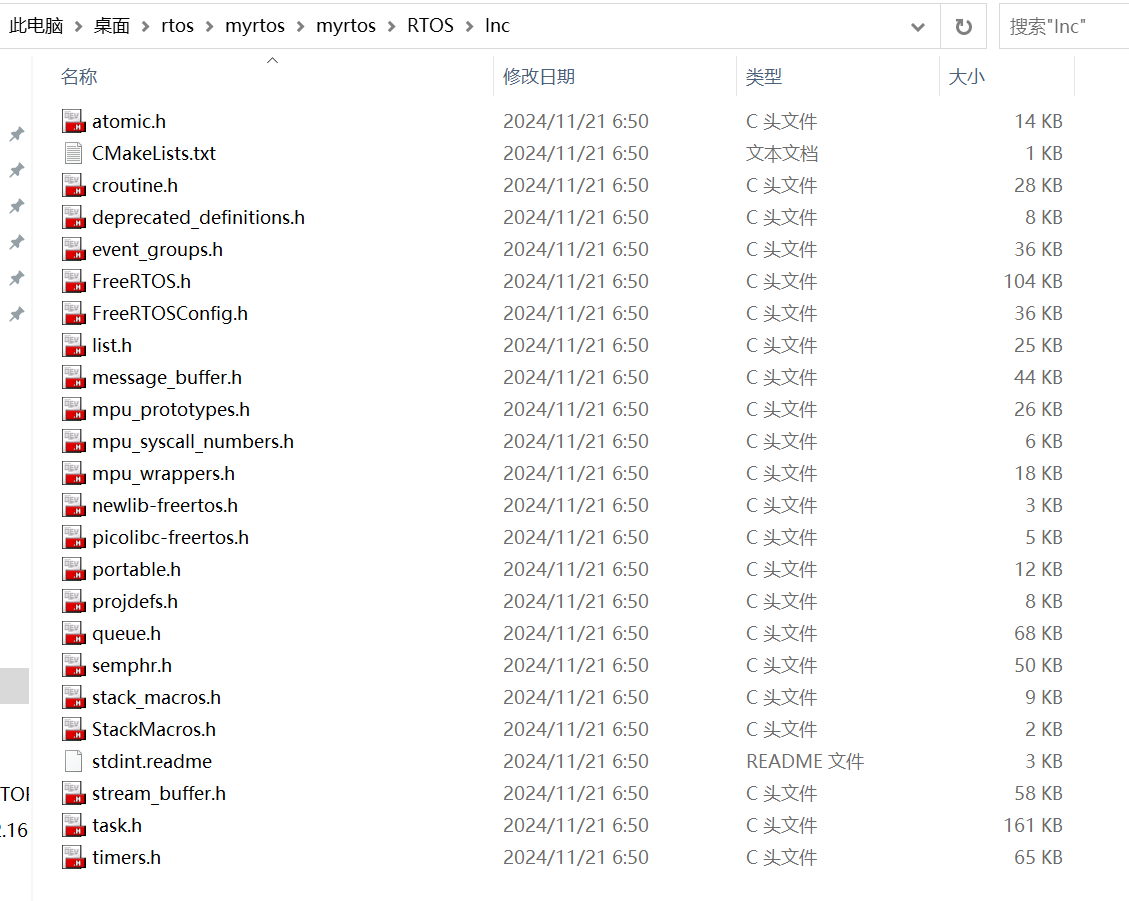Click the newlib-freertos.h file icon
Image resolution: width=1129 pixels, height=901 pixels.
pyautogui.click(x=73, y=506)
